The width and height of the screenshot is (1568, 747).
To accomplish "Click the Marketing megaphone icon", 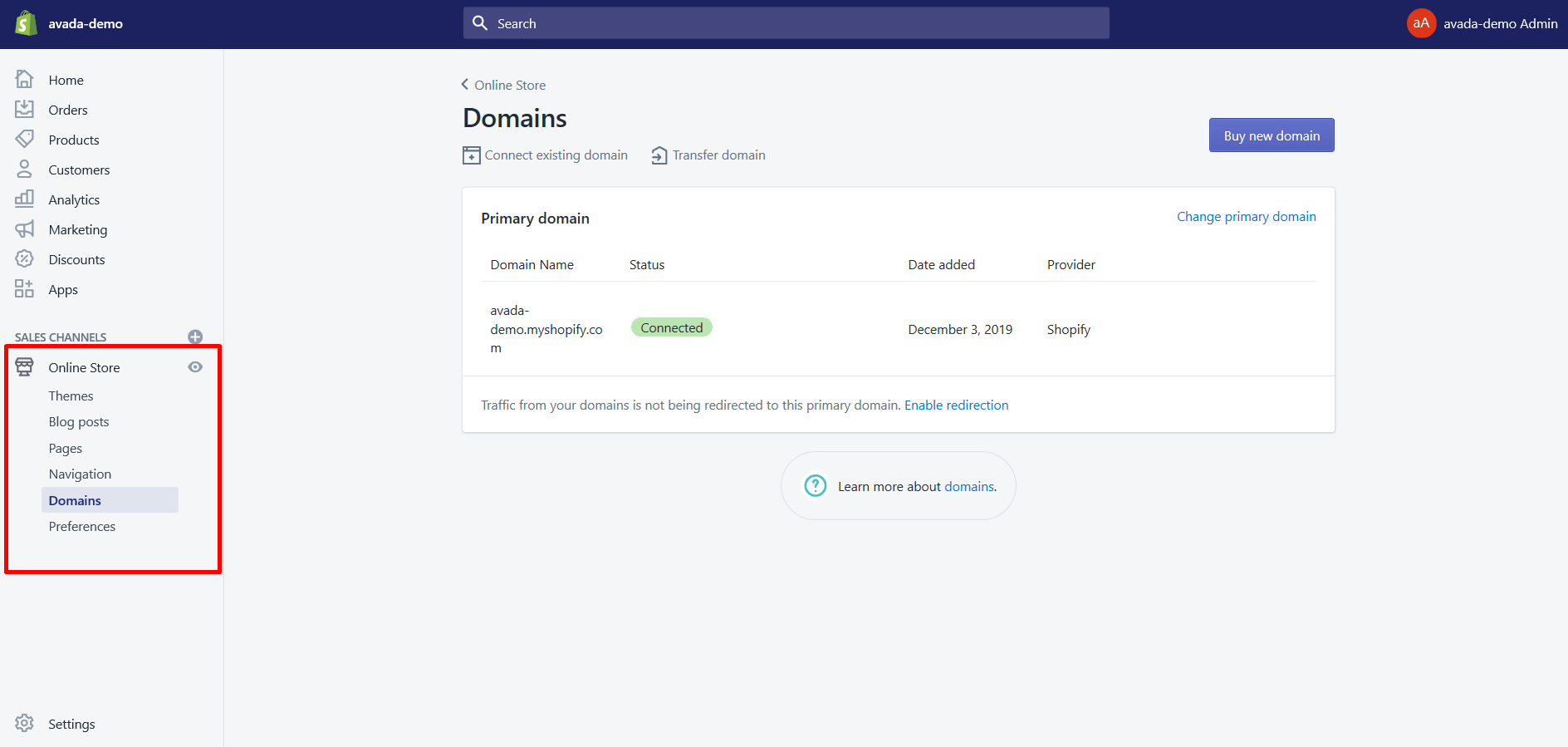I will coord(25,229).
